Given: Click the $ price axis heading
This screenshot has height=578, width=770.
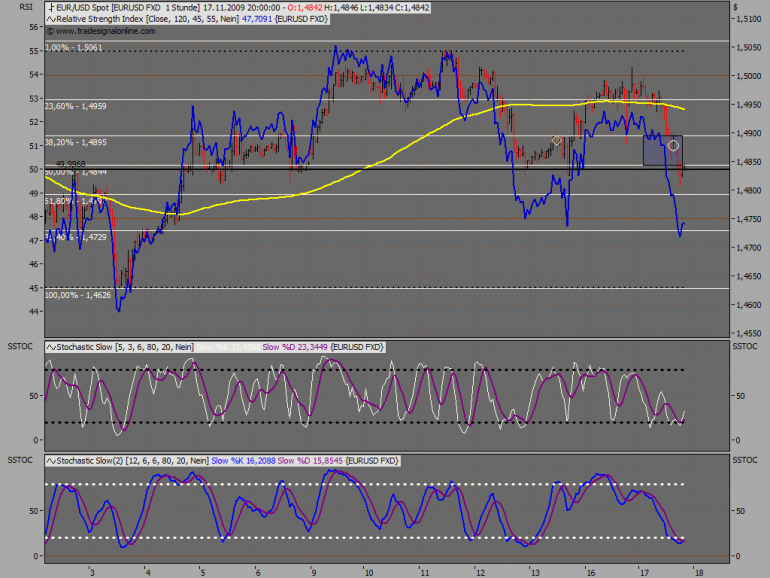Looking at the screenshot, I should pyautogui.click(x=736, y=7).
